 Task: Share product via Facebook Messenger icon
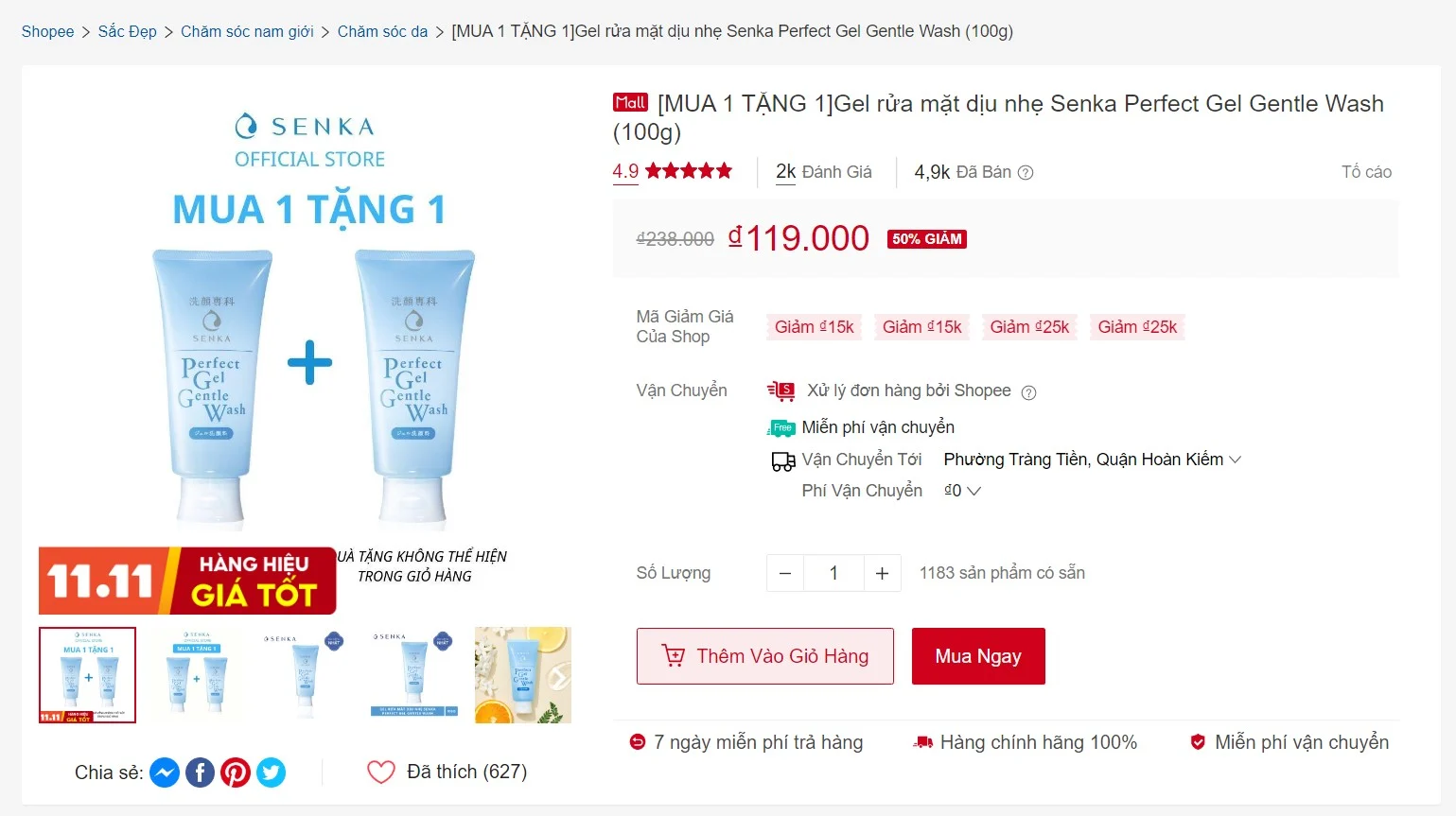(165, 773)
